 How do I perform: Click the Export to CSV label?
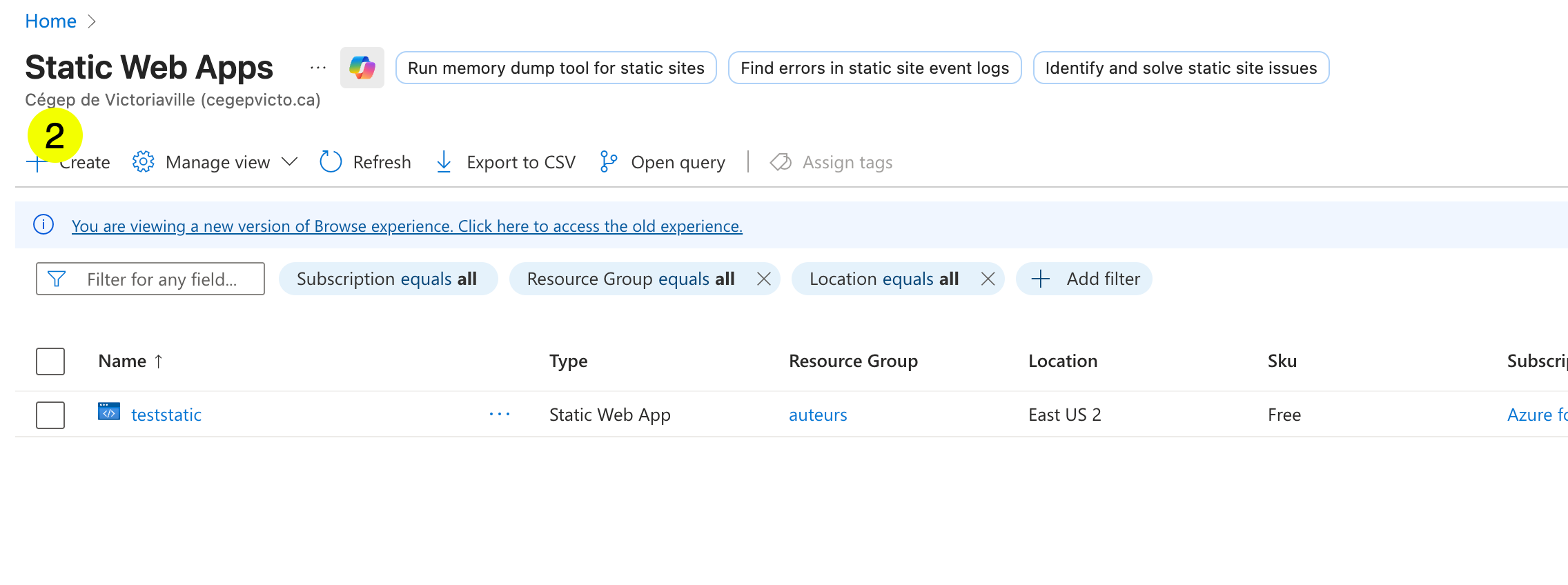[x=521, y=162]
